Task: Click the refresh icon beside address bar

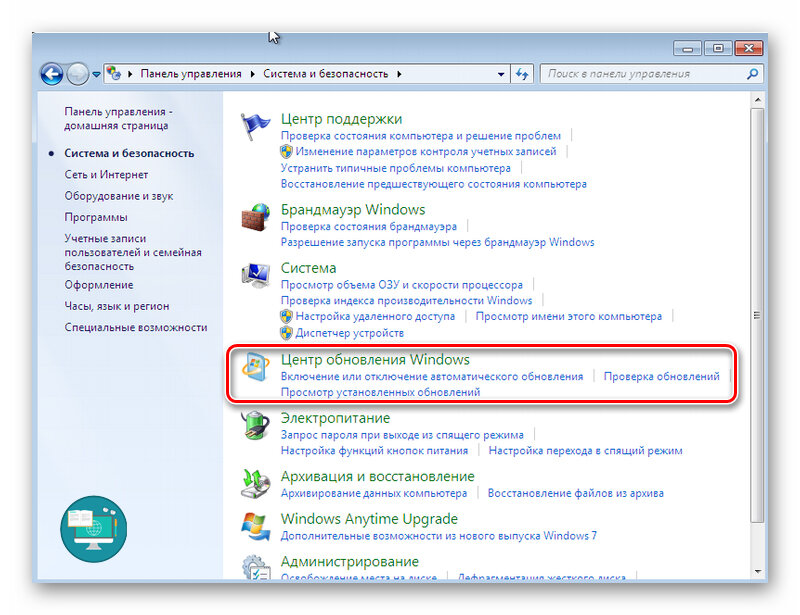Action: pyautogui.click(x=522, y=74)
